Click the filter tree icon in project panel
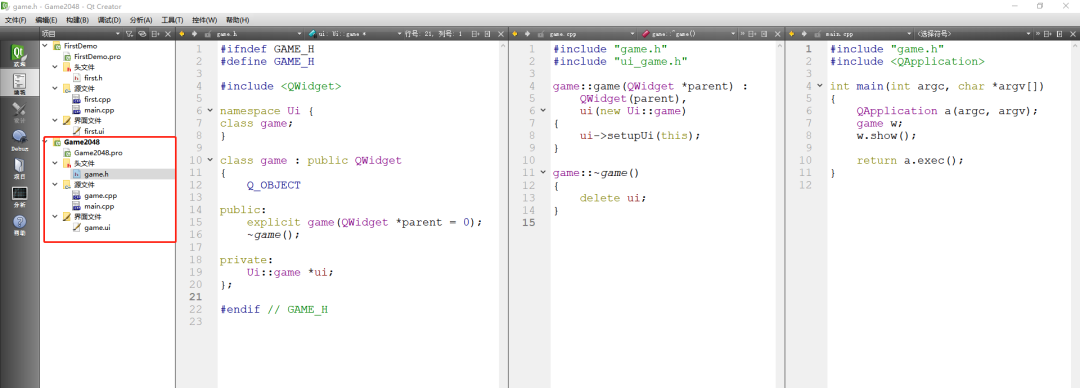Image resolution: width=1080 pixels, height=388 pixels. tap(129, 33)
